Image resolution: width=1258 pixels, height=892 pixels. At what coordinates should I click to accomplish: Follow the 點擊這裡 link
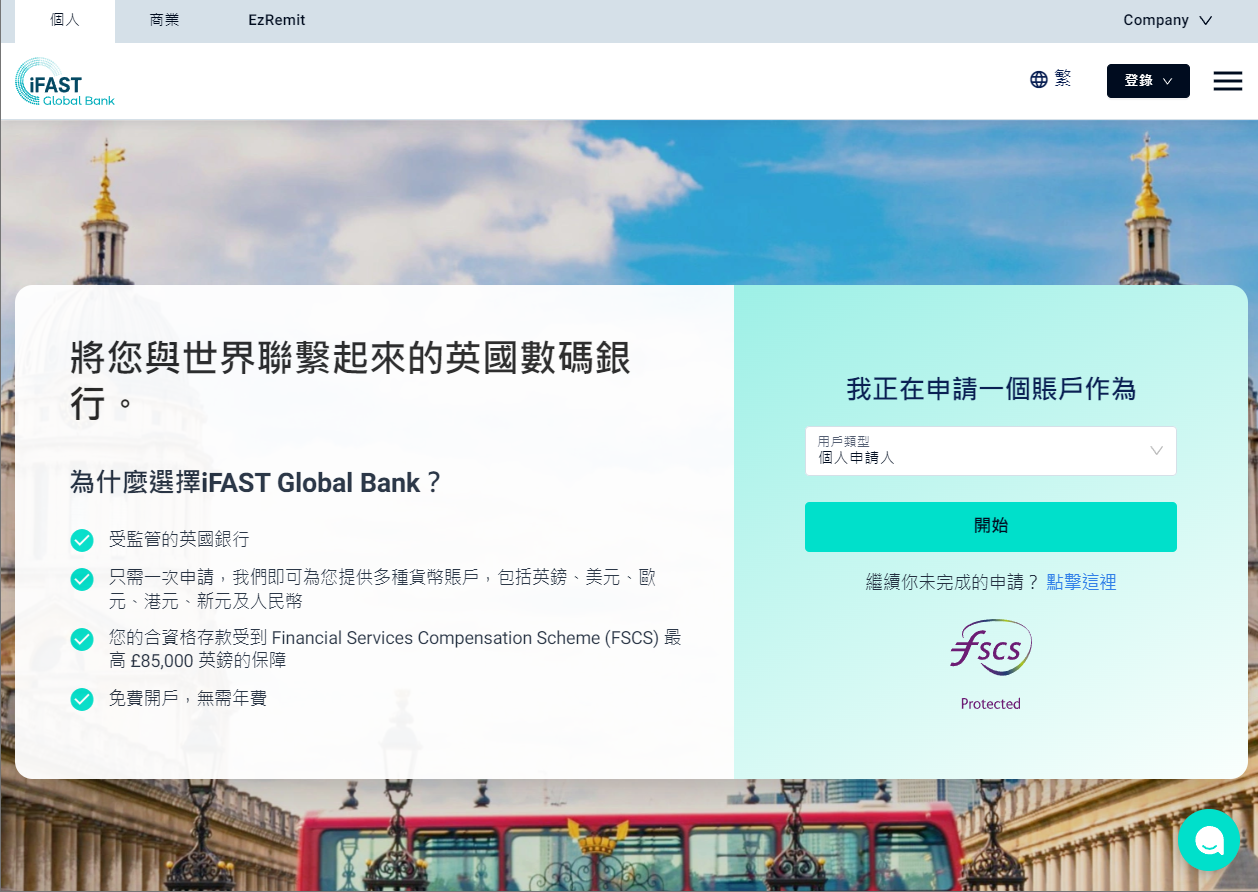1081,582
